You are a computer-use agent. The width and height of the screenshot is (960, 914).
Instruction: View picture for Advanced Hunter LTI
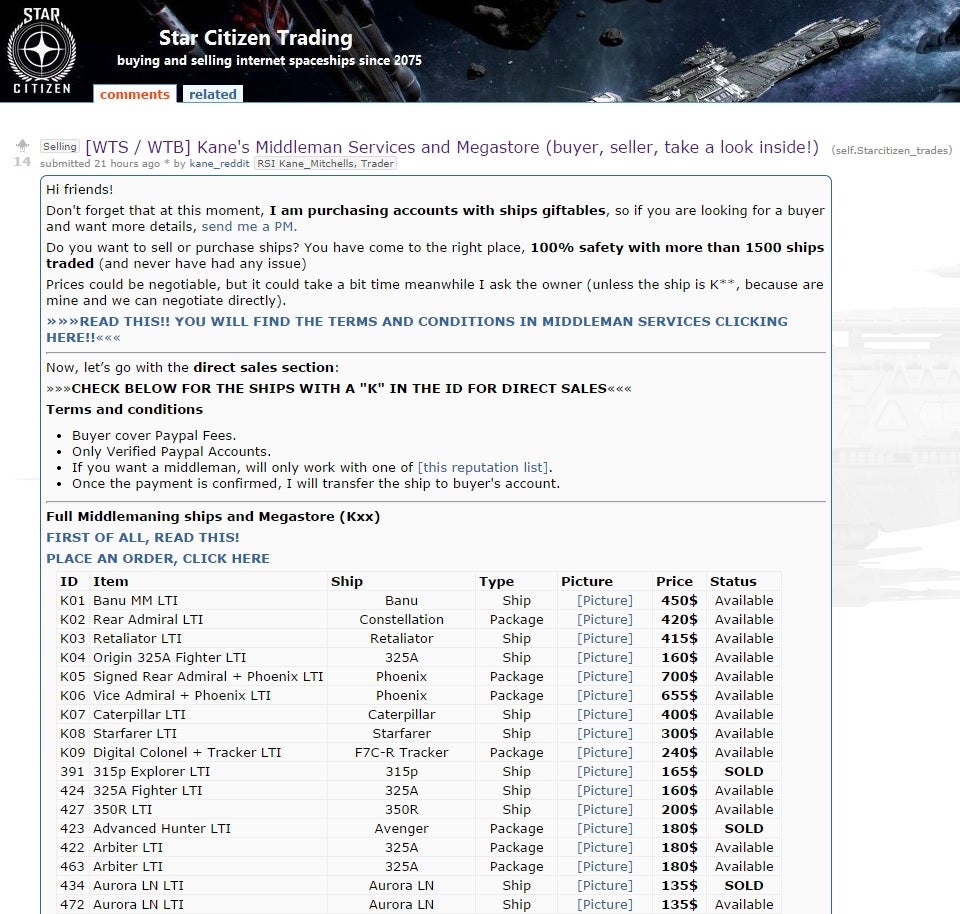click(605, 829)
